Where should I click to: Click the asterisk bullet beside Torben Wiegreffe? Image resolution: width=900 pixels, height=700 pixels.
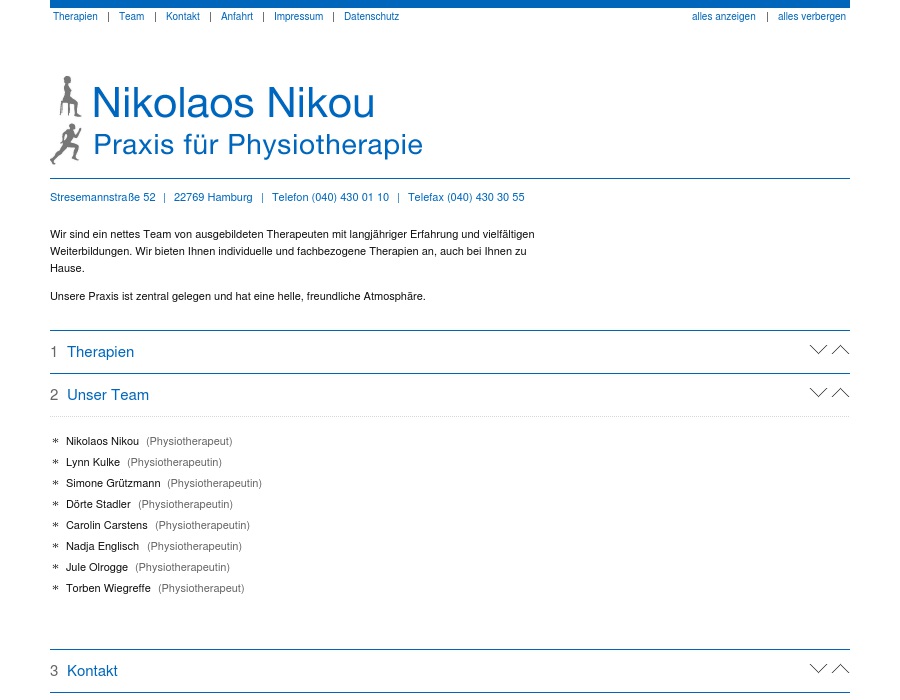click(56, 588)
